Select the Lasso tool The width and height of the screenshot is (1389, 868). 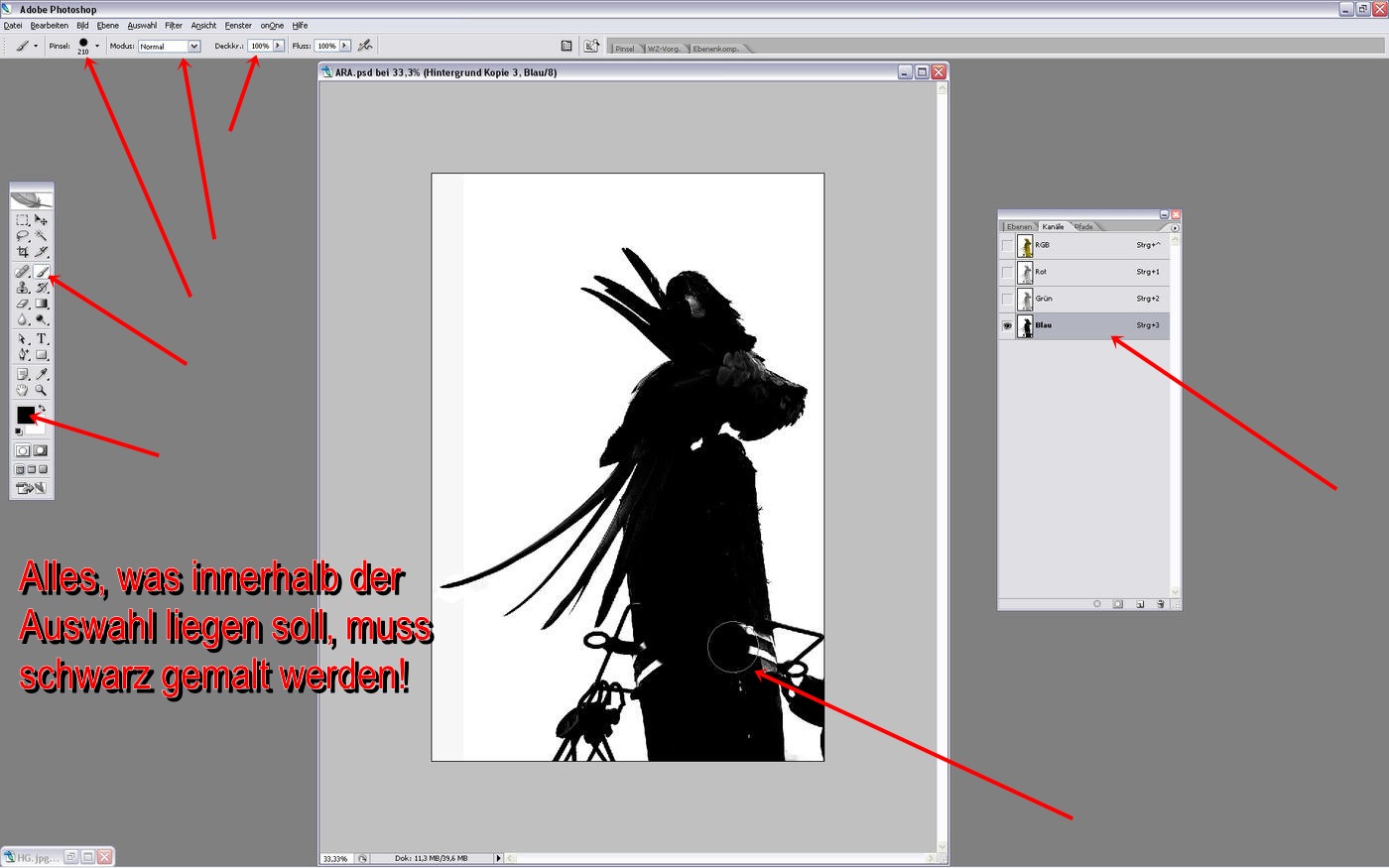[x=23, y=235]
